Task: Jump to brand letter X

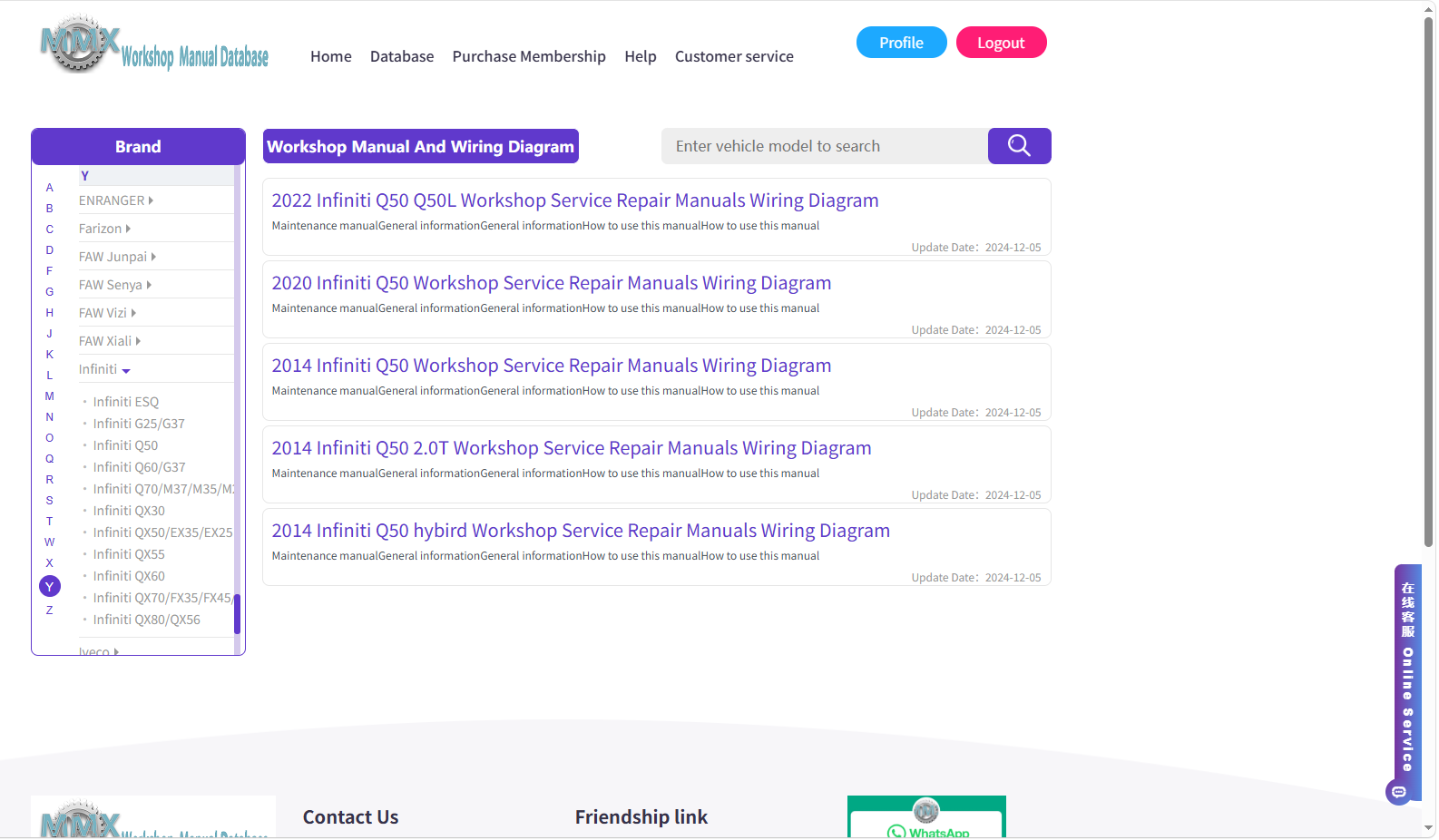Action: [50, 563]
